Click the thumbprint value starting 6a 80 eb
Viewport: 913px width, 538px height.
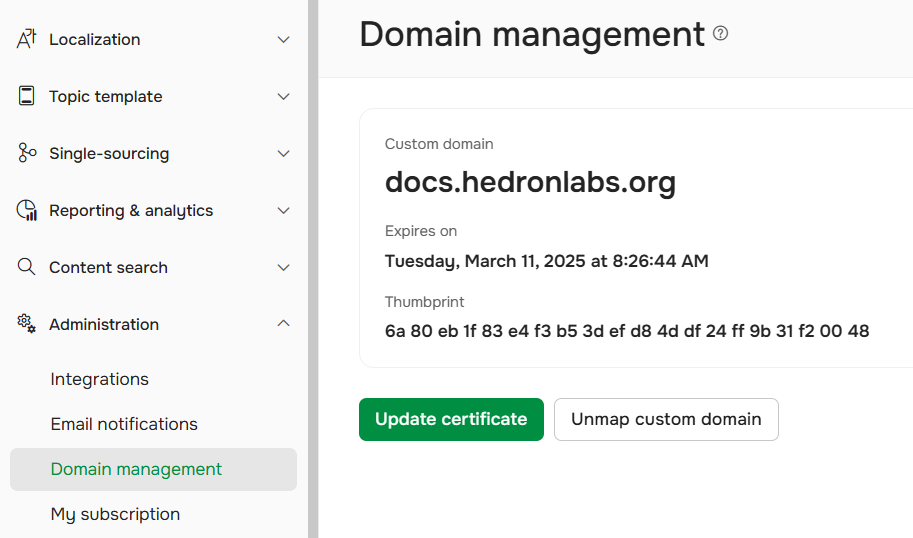coord(627,331)
